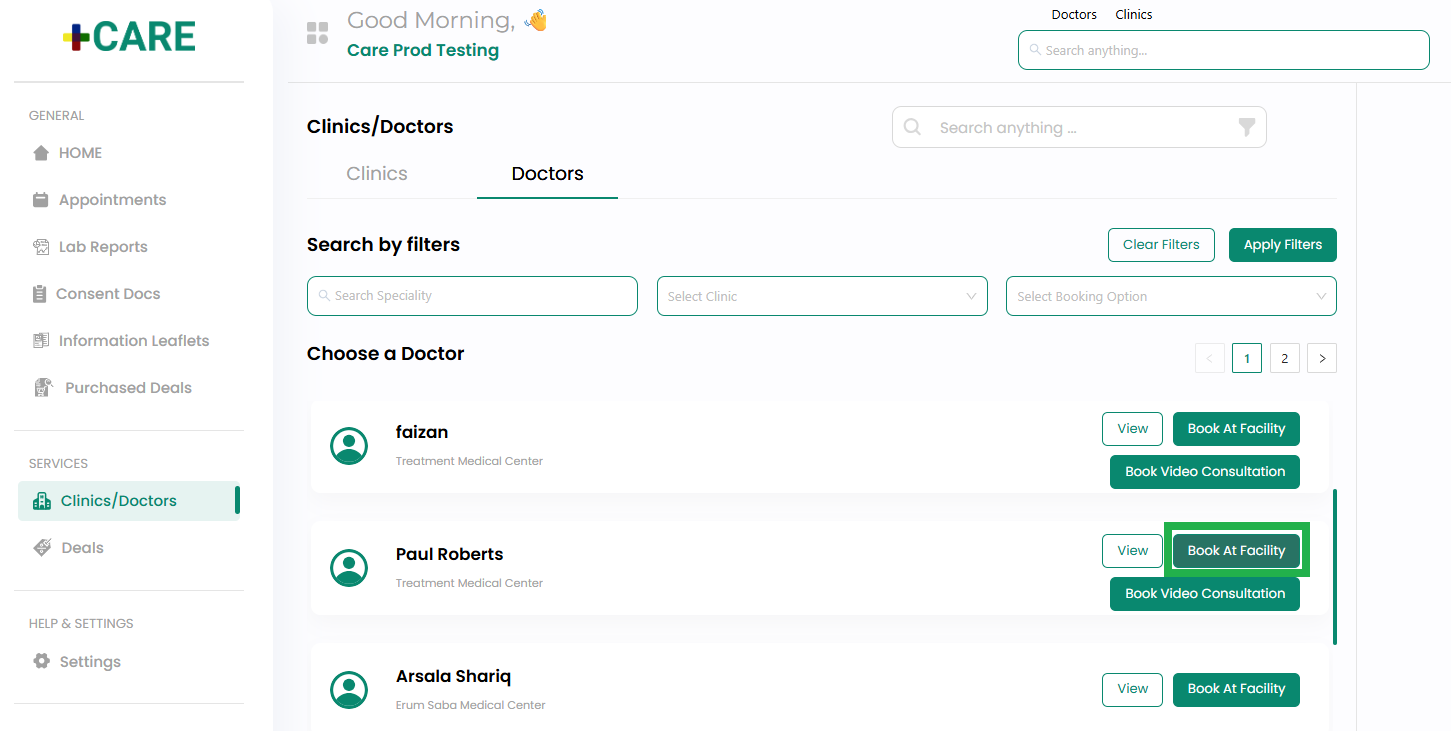This screenshot has width=1451, height=731.
Task: Click the top Search anything field
Action: click(x=1223, y=50)
